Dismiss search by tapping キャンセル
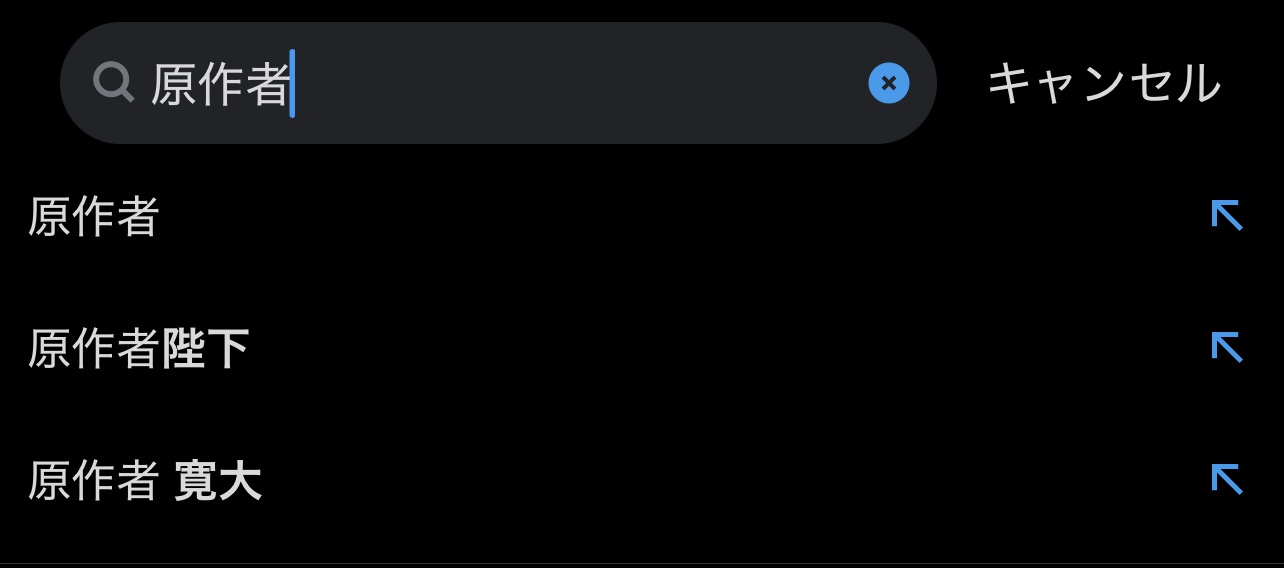Screen dimensions: 1284x568 [1104, 84]
